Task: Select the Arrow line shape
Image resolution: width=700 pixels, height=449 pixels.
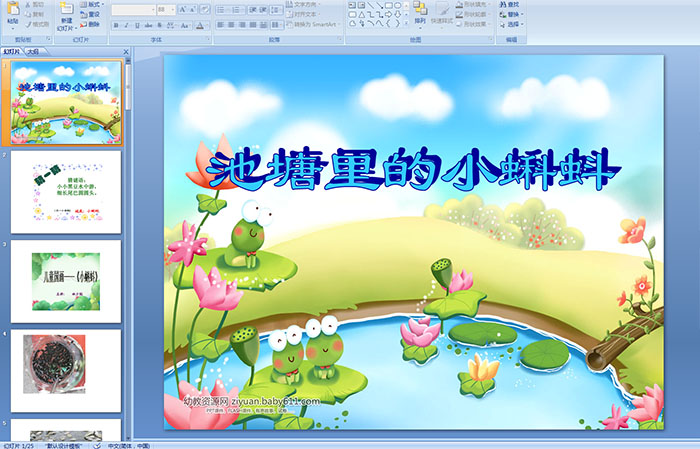Action: point(379,5)
